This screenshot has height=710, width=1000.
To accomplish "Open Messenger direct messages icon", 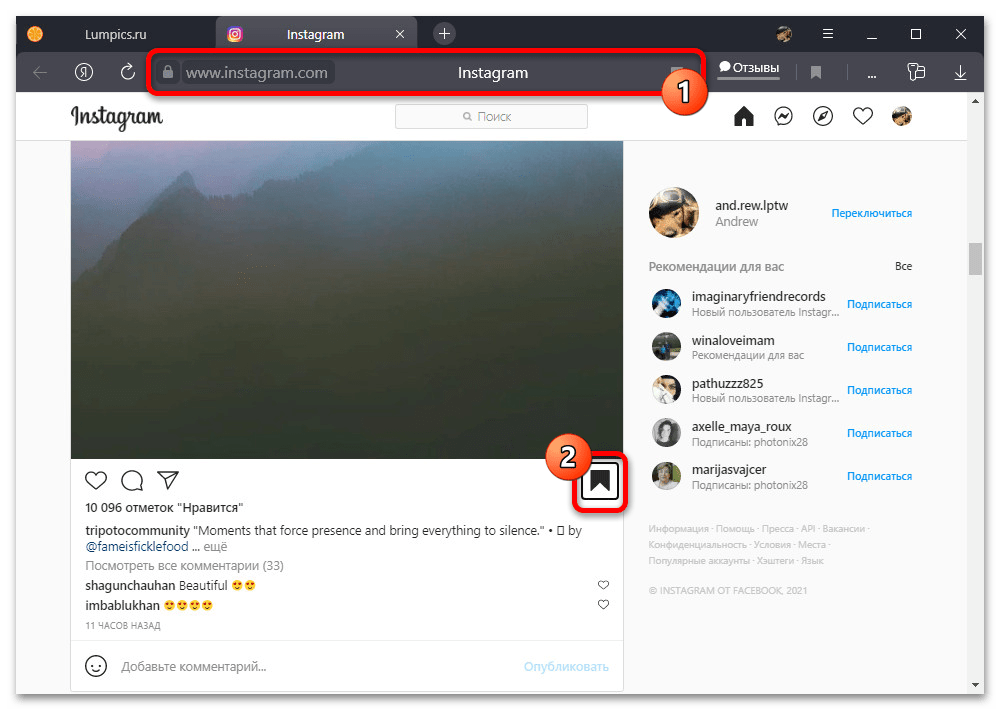I will click(784, 117).
